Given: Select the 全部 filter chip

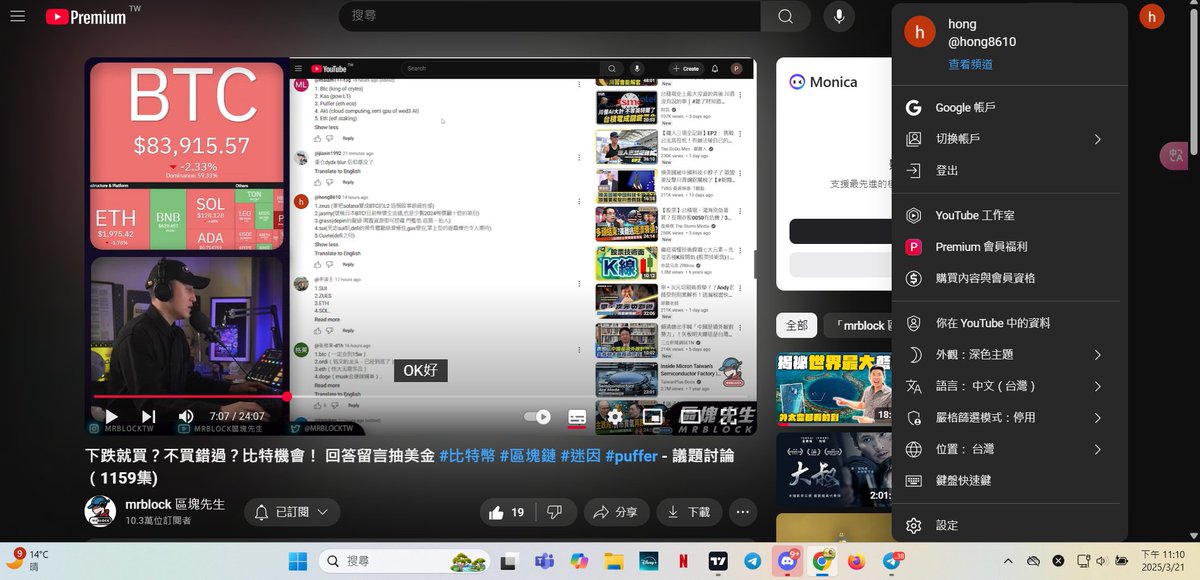Looking at the screenshot, I should (x=796, y=325).
